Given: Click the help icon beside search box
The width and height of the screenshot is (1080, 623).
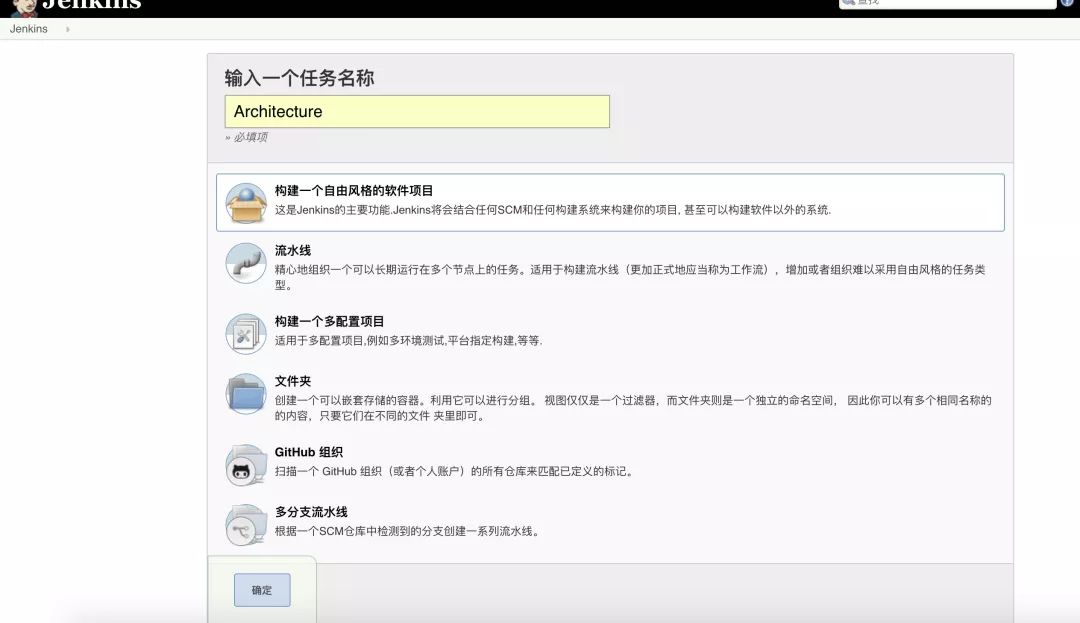Looking at the screenshot, I should (1067, 3).
